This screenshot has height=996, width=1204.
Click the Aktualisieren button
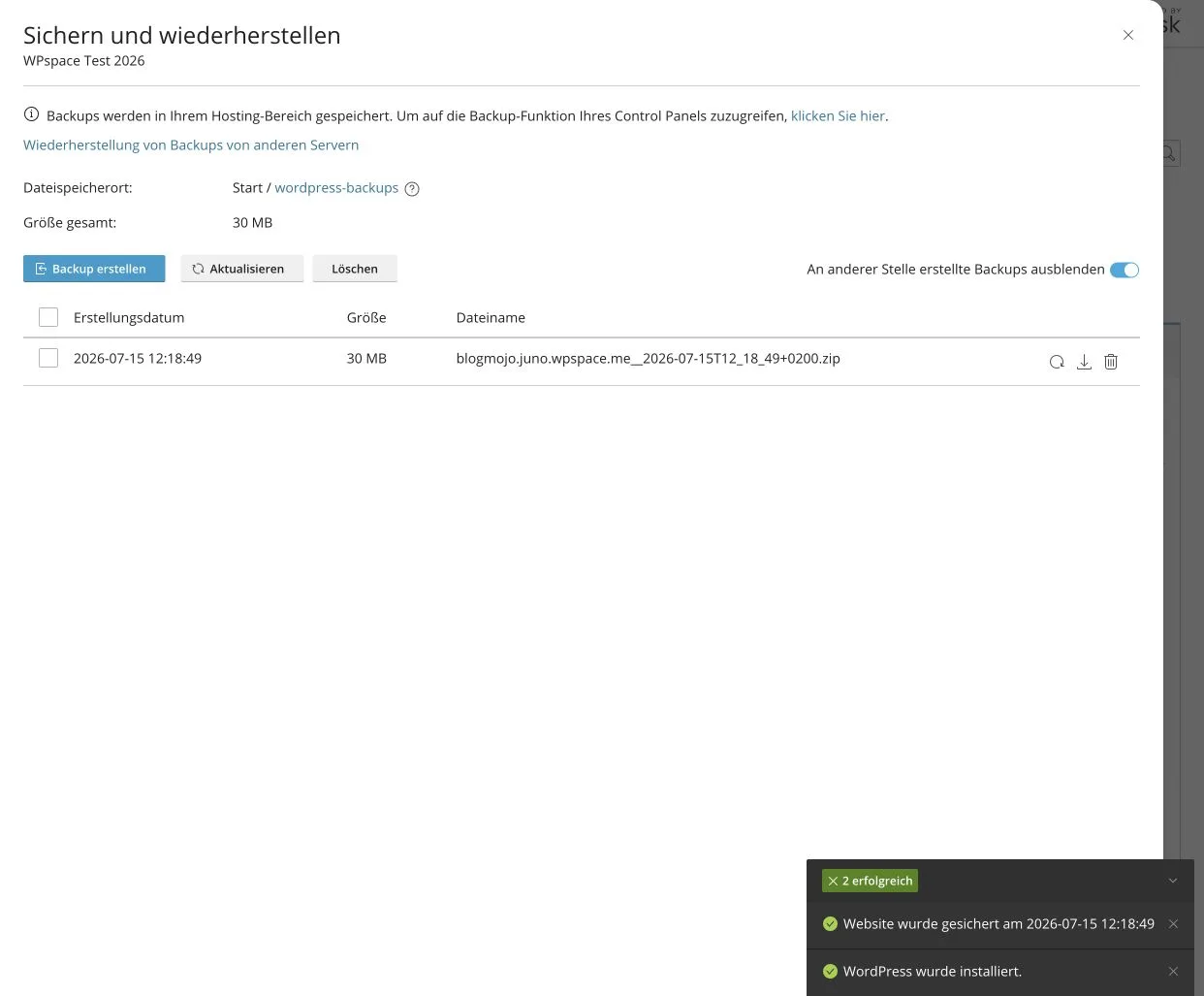(242, 269)
